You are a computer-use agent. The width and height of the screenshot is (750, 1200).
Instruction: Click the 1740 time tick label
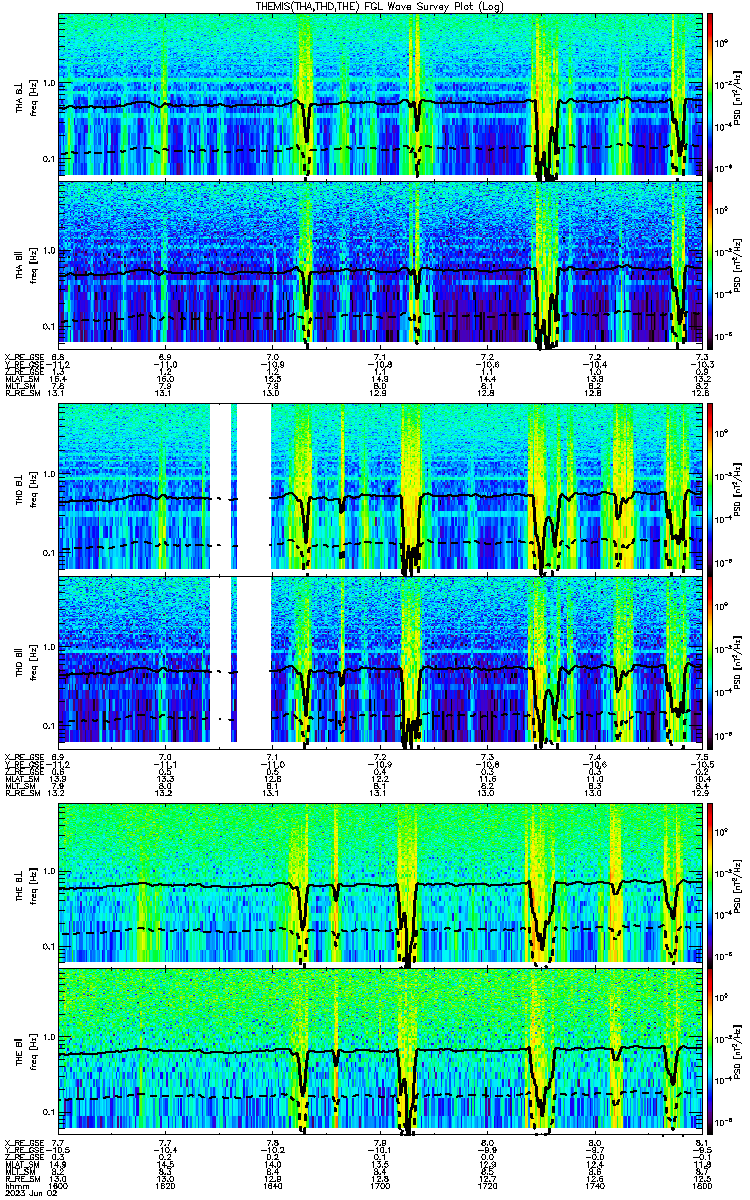pos(594,1187)
